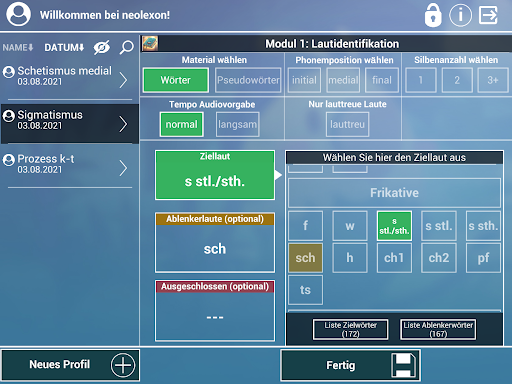Select Wörter material

pos(176,80)
